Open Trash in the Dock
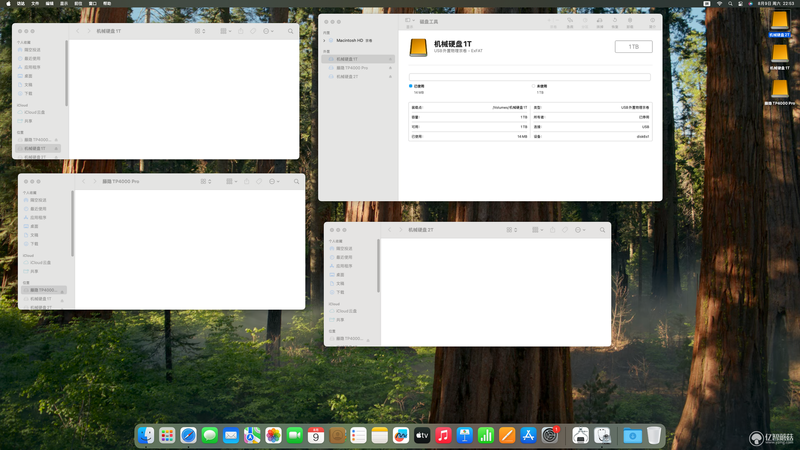 pyautogui.click(x=654, y=435)
